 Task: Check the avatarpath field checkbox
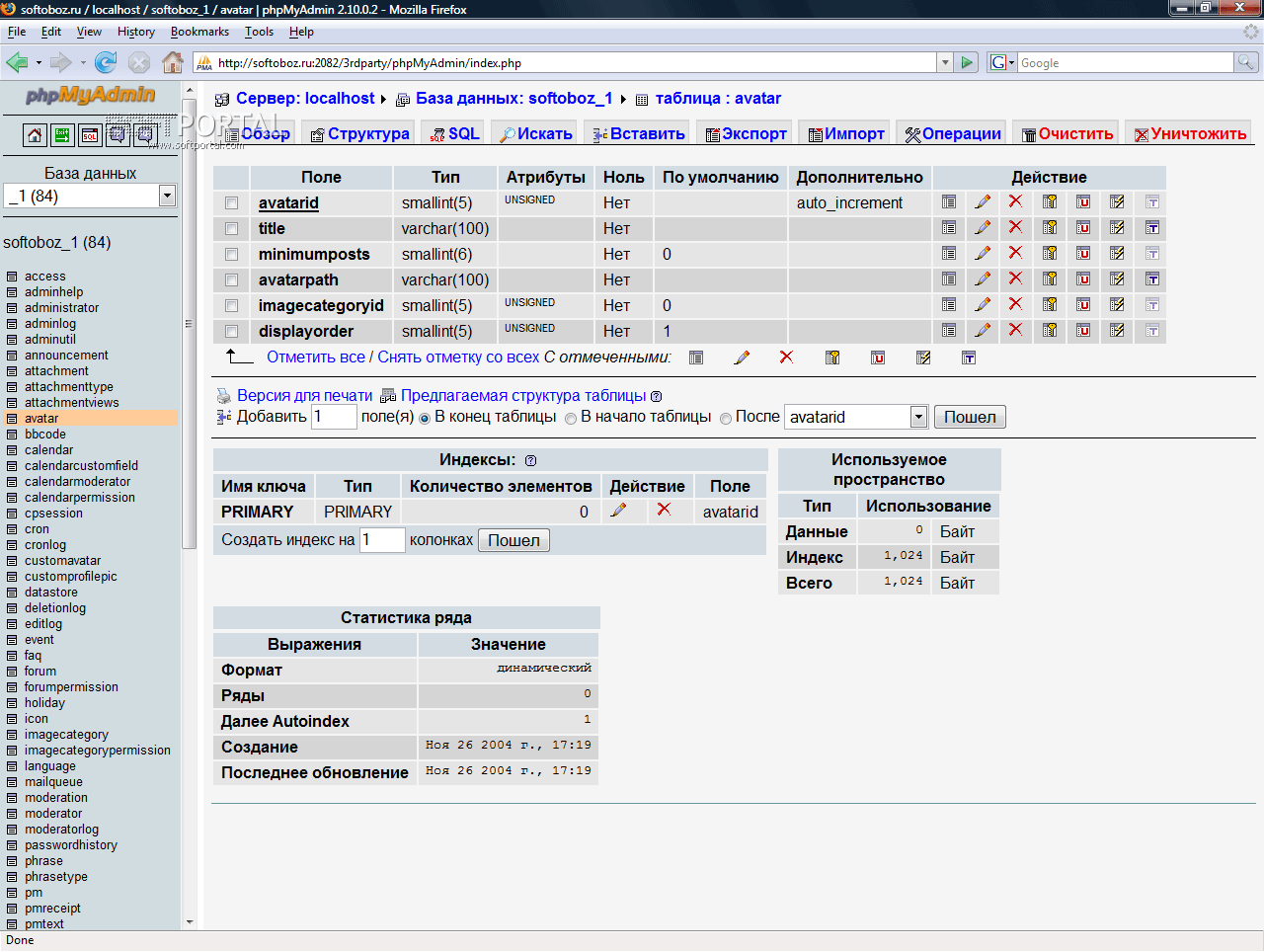coord(231,279)
